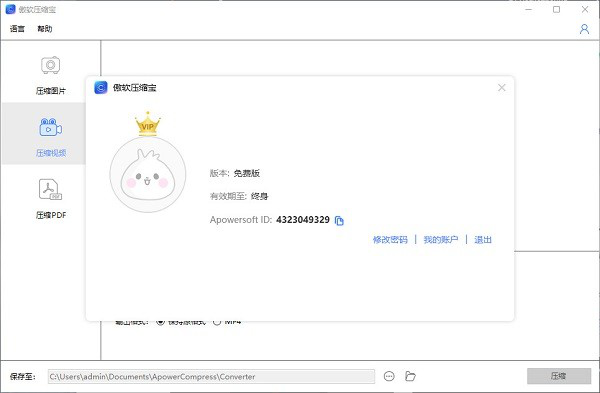This screenshot has width=600, height=393.
Task: Browse output path with the ellipsis icon
Action: pyautogui.click(x=389, y=376)
